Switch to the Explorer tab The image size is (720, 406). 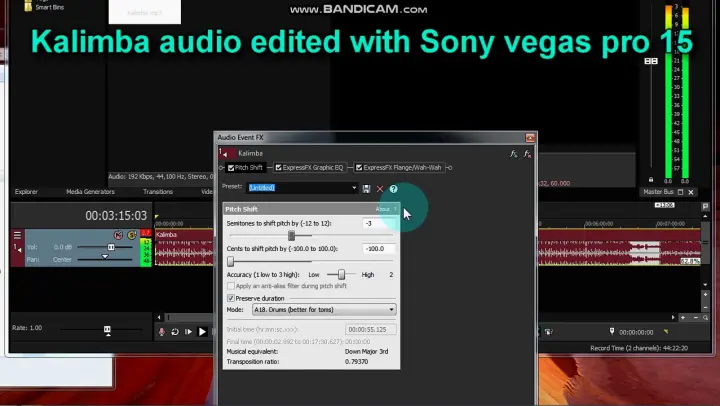tap(26, 192)
